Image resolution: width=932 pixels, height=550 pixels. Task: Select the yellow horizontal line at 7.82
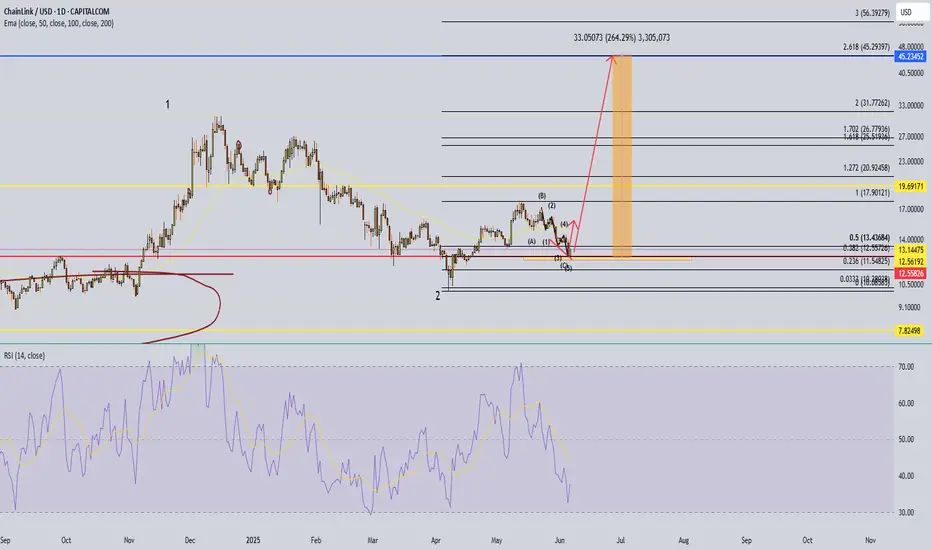tap(446, 331)
